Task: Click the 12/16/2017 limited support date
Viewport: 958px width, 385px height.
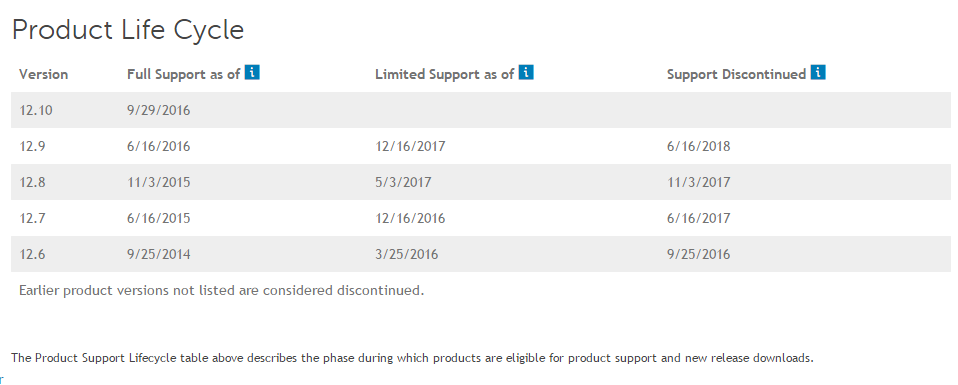Action: pyautogui.click(x=410, y=147)
